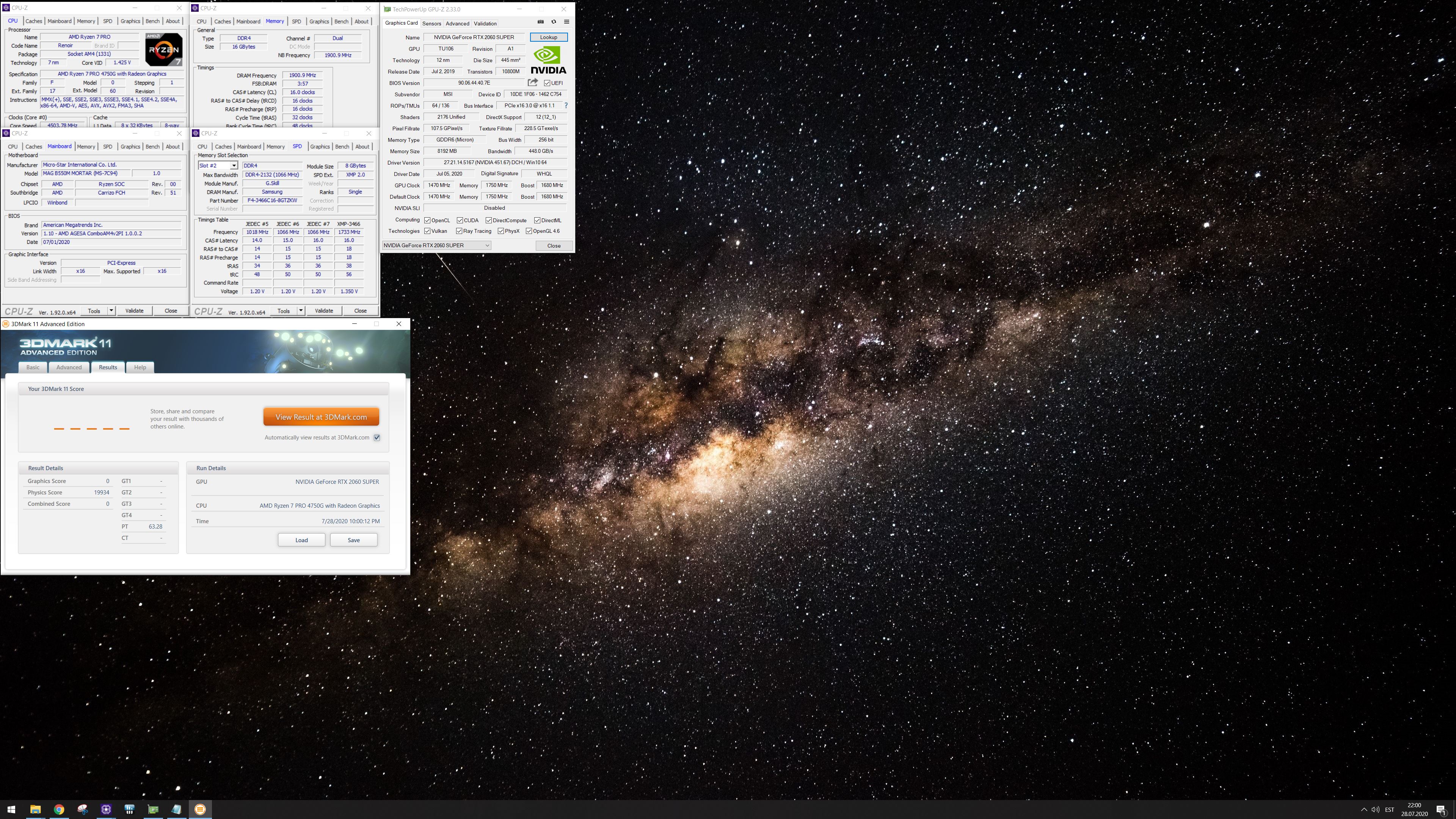Click the BIOS export share icon in GPU-Z

click(532, 83)
